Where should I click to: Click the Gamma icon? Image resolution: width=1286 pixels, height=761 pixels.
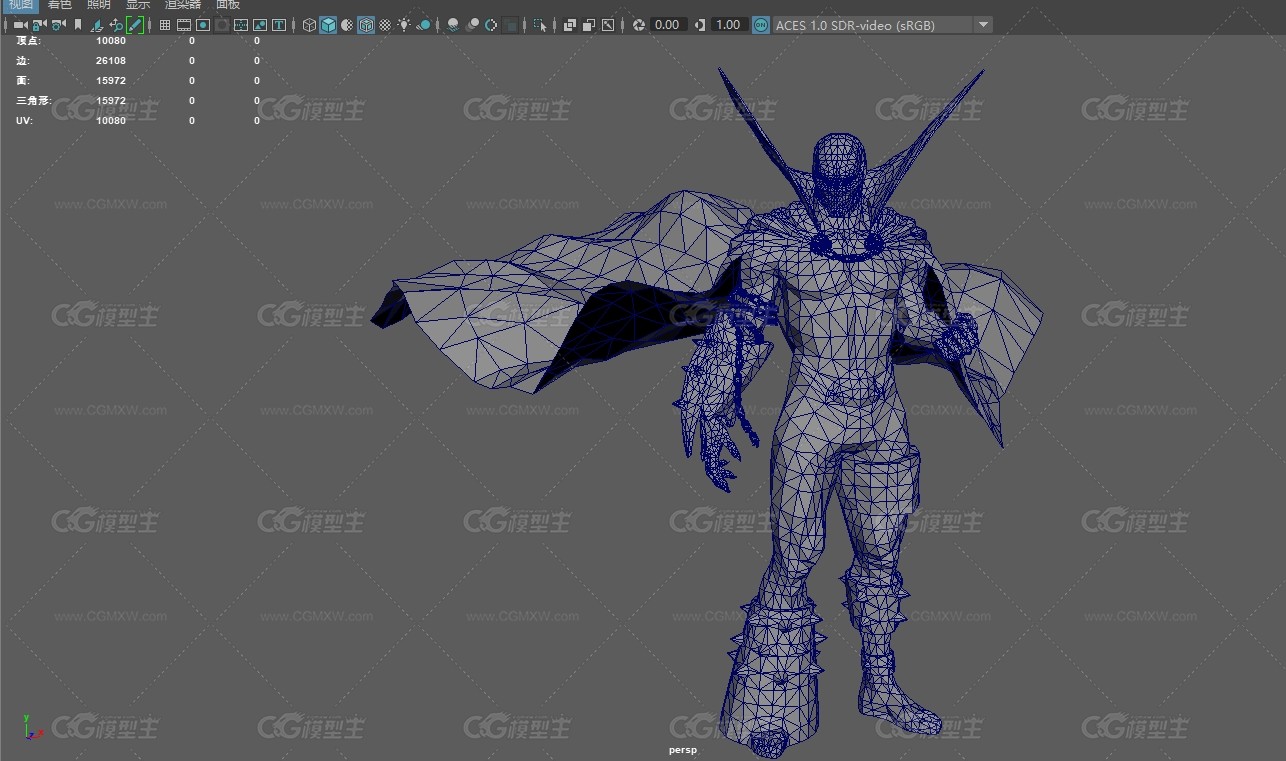[x=699, y=25]
